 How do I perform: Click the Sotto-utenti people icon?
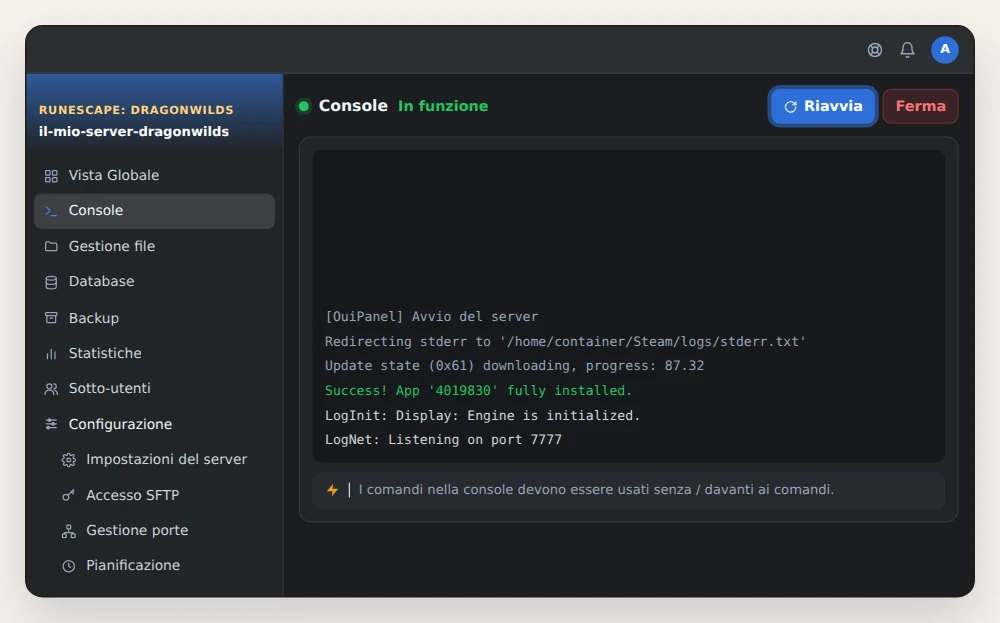[51, 389]
